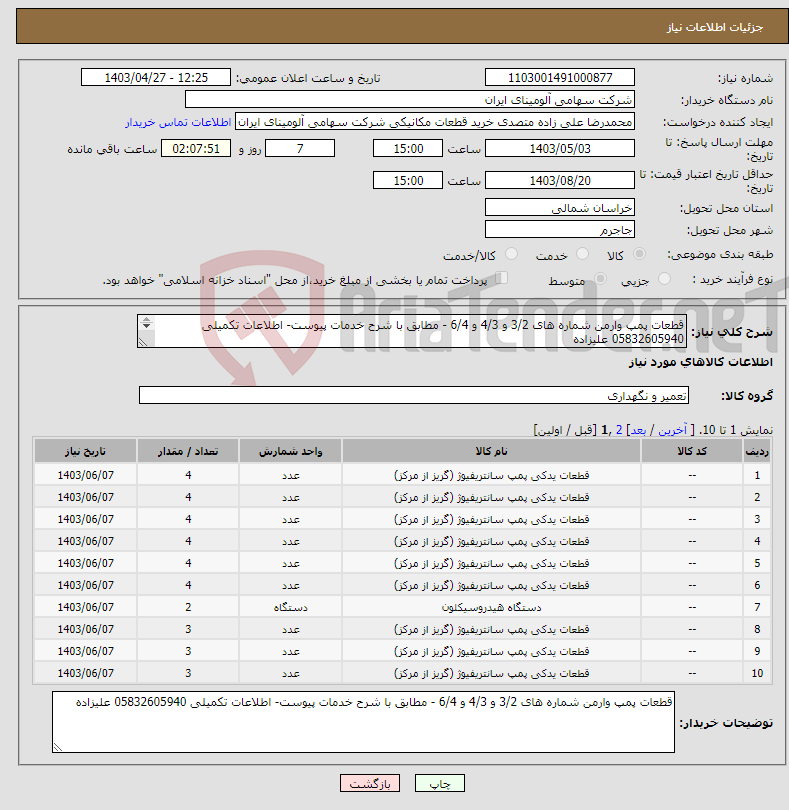Go to page 2 of results
Image resolution: width=789 pixels, height=810 pixels.
point(619,430)
